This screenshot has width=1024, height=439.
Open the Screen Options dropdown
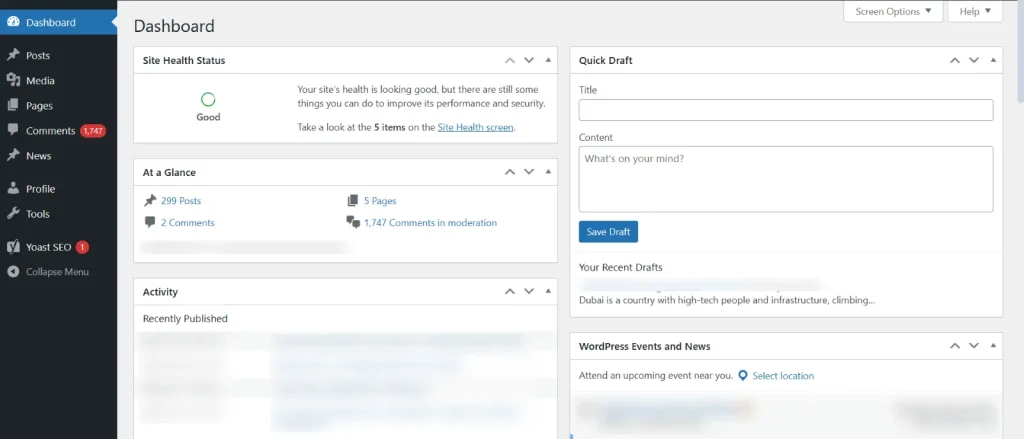click(893, 12)
